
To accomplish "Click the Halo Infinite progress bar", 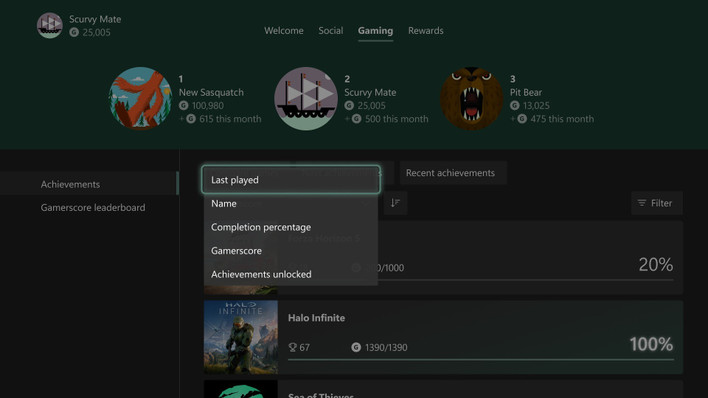I will click(x=481, y=360).
